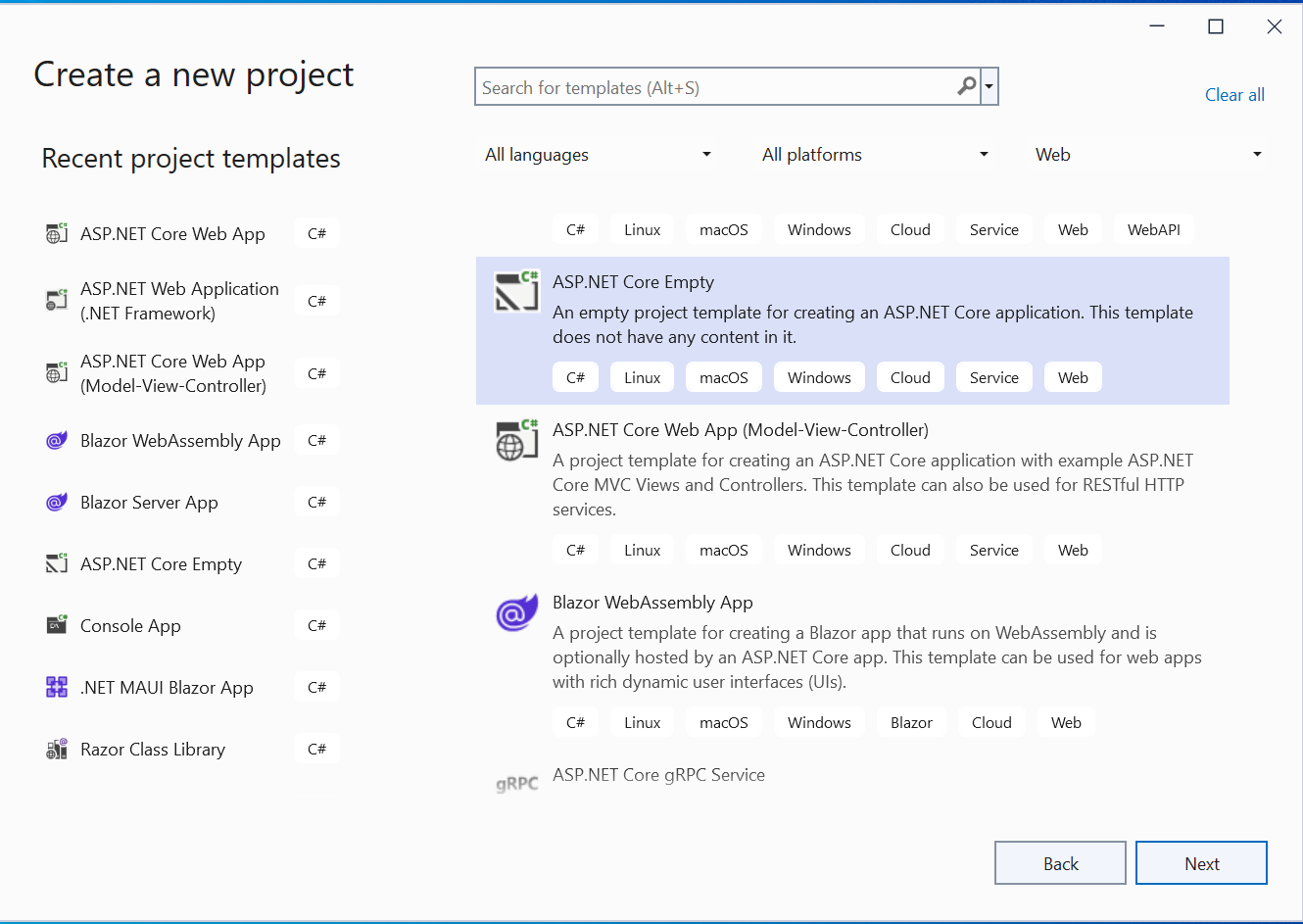Image resolution: width=1303 pixels, height=924 pixels.
Task: Select Blazor WebAssembly App title in results
Action: point(652,603)
